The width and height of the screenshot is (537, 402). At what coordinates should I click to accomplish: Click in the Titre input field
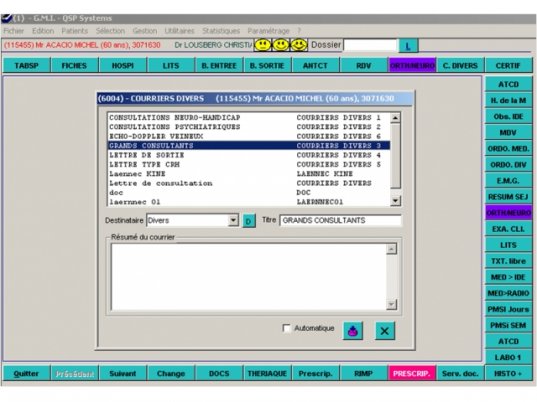coord(340,221)
